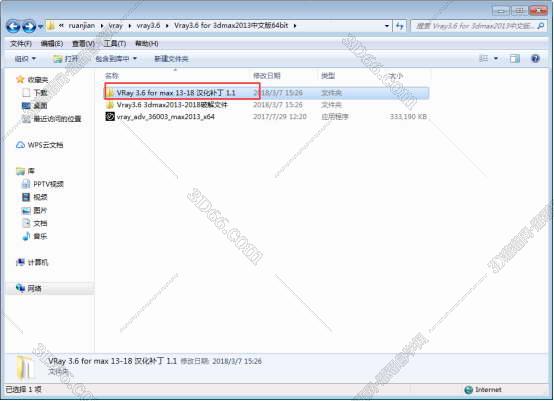Click the 打开 toolbar button
Image resolution: width=554 pixels, height=401 pixels.
click(65, 59)
